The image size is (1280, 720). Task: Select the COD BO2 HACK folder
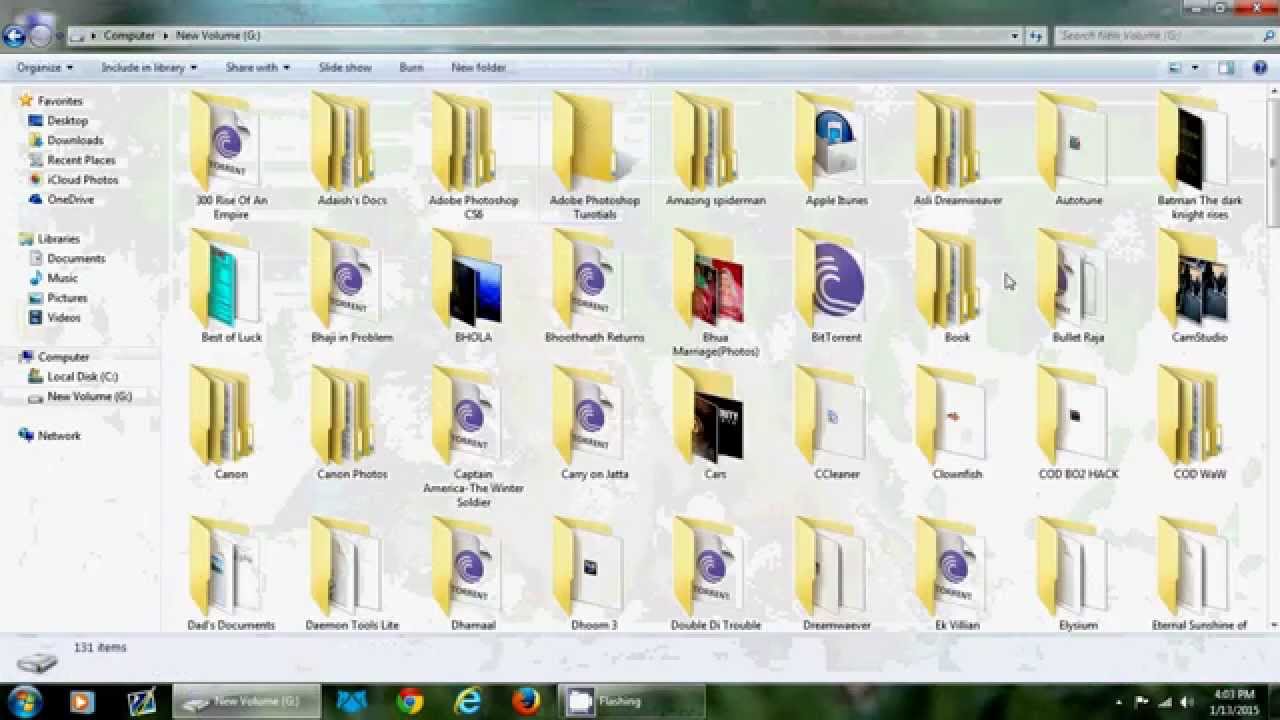pyautogui.click(x=1078, y=424)
